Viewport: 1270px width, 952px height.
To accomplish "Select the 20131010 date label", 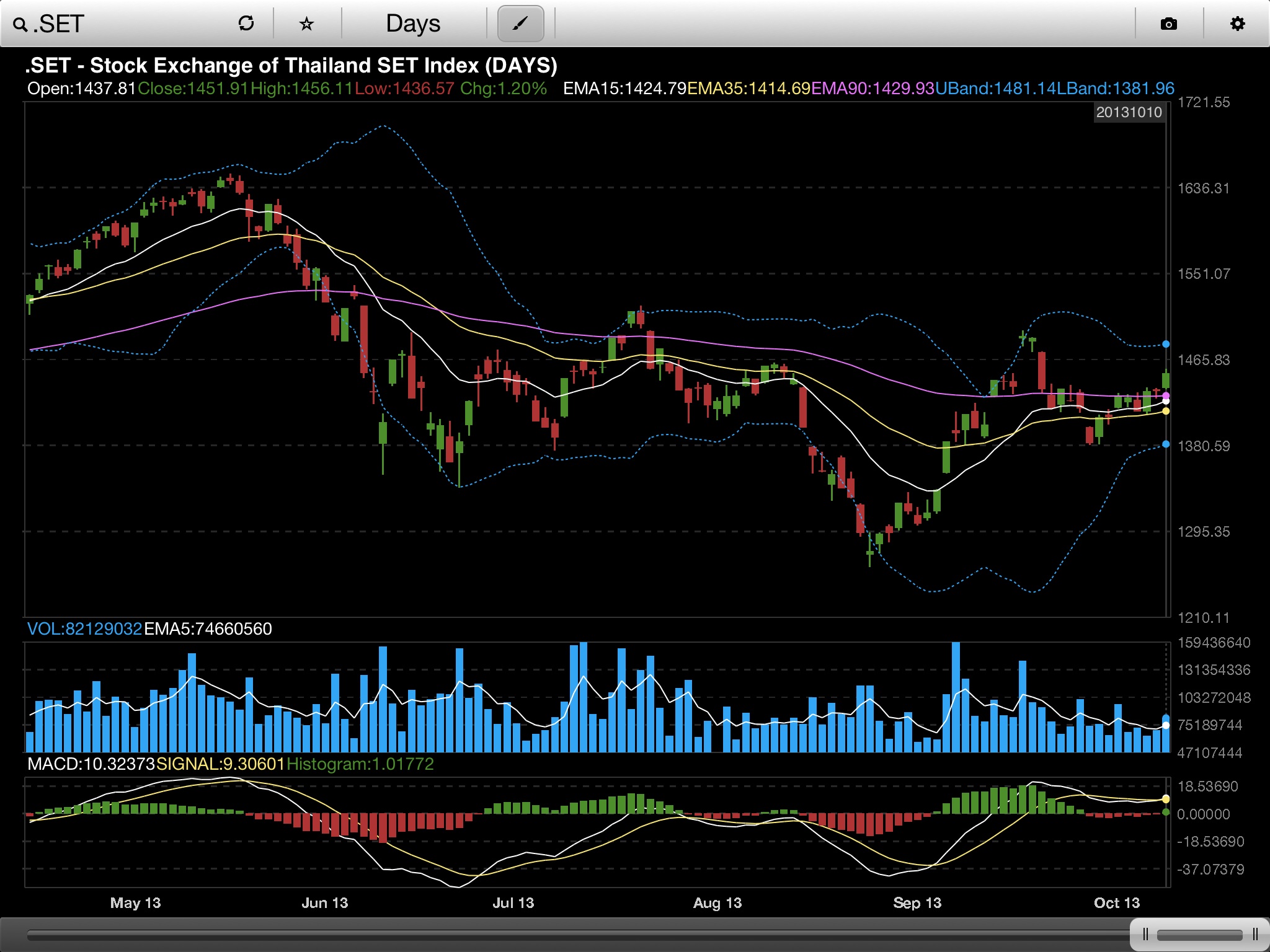I will (x=1129, y=112).
